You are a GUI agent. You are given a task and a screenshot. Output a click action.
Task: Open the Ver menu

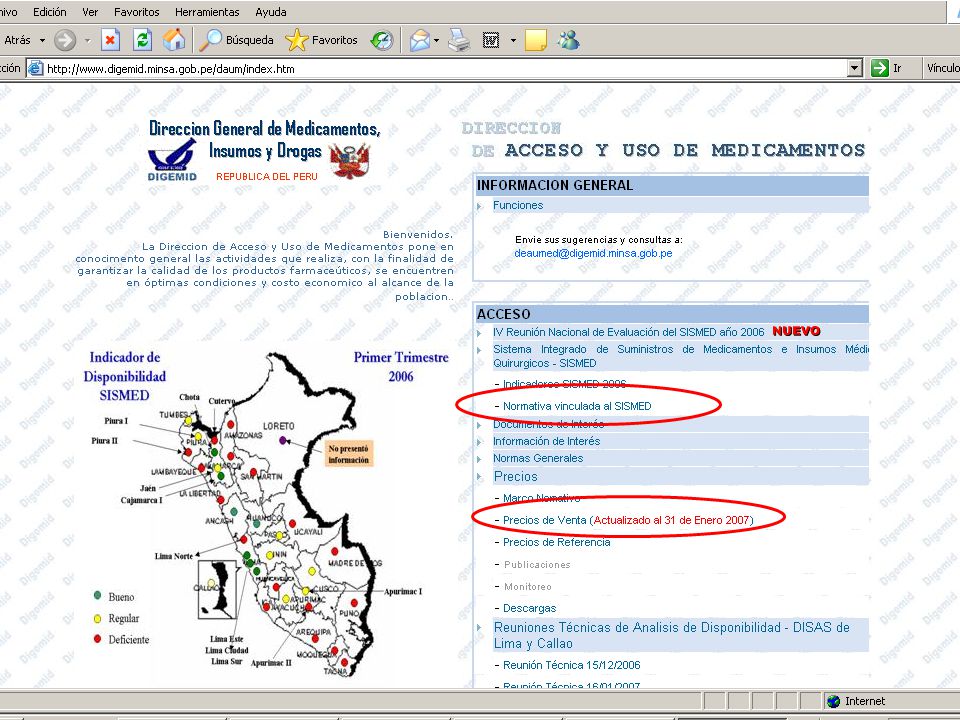(x=90, y=12)
